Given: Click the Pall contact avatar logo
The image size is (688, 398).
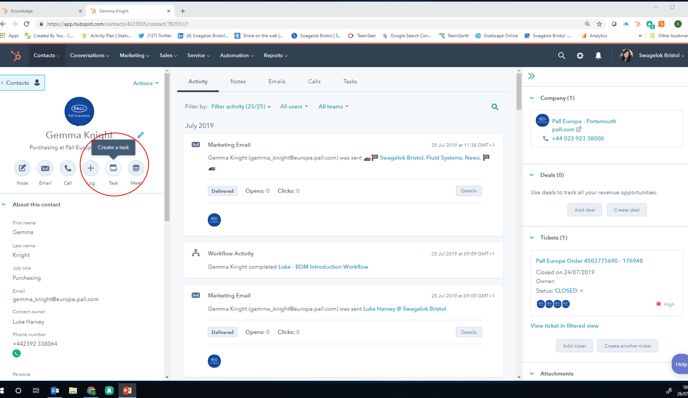Looking at the screenshot, I should [79, 111].
